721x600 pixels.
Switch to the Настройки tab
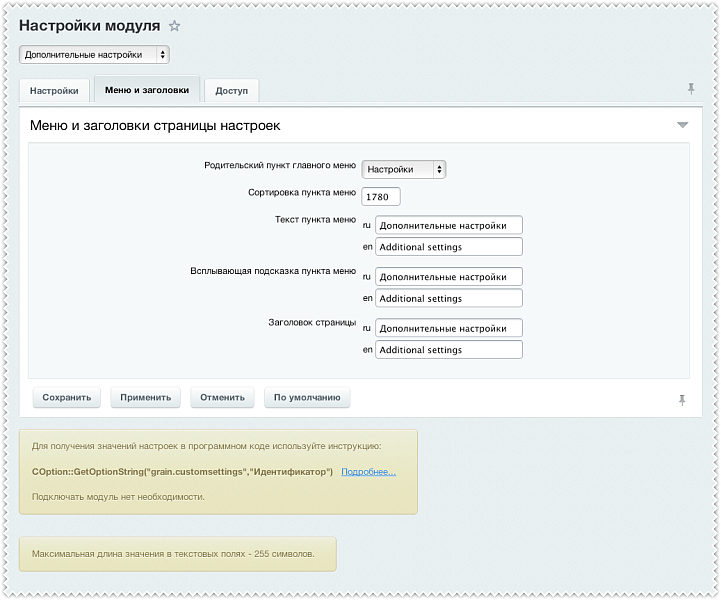[x=54, y=90]
